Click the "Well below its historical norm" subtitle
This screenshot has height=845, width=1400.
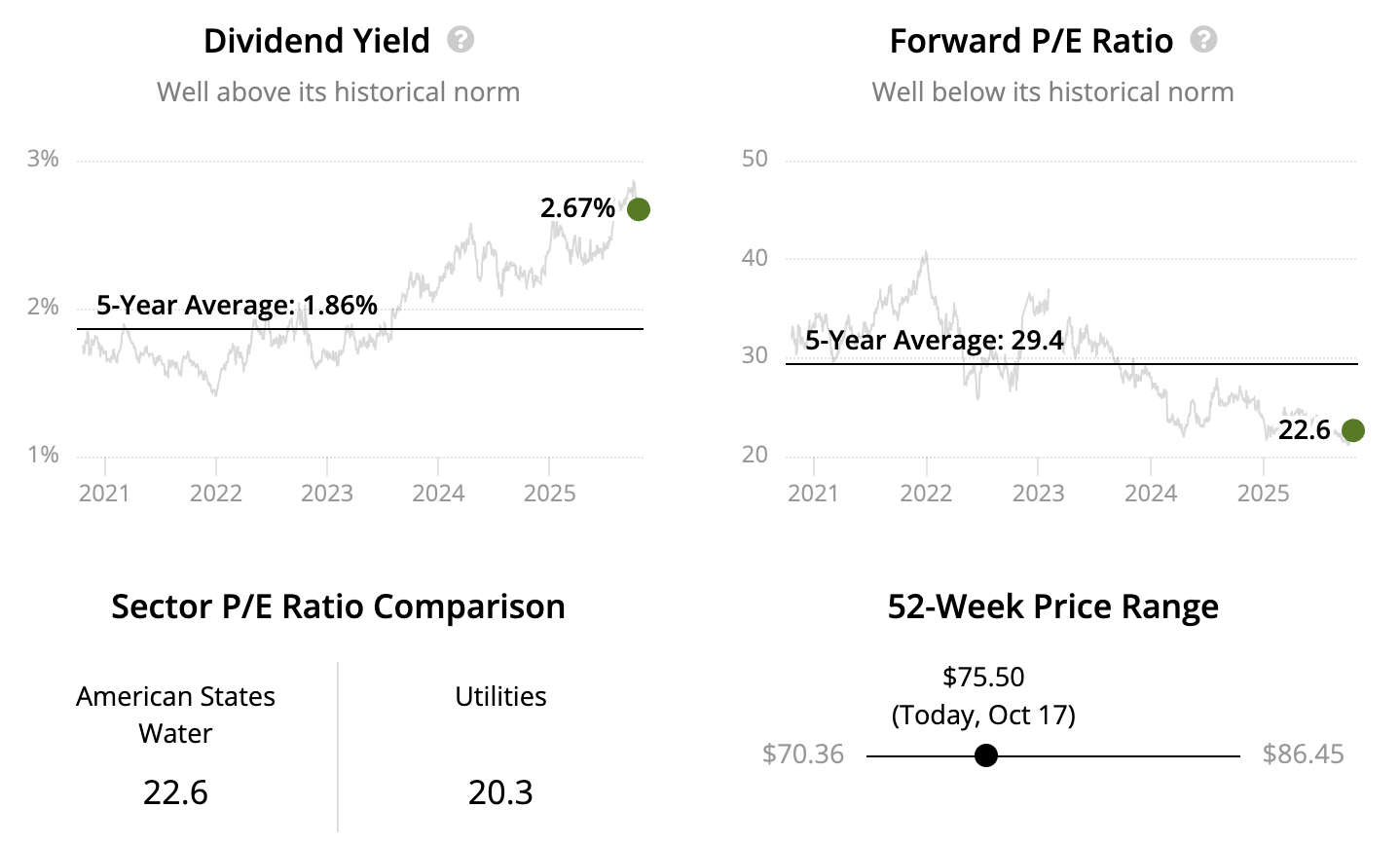(x=1052, y=92)
